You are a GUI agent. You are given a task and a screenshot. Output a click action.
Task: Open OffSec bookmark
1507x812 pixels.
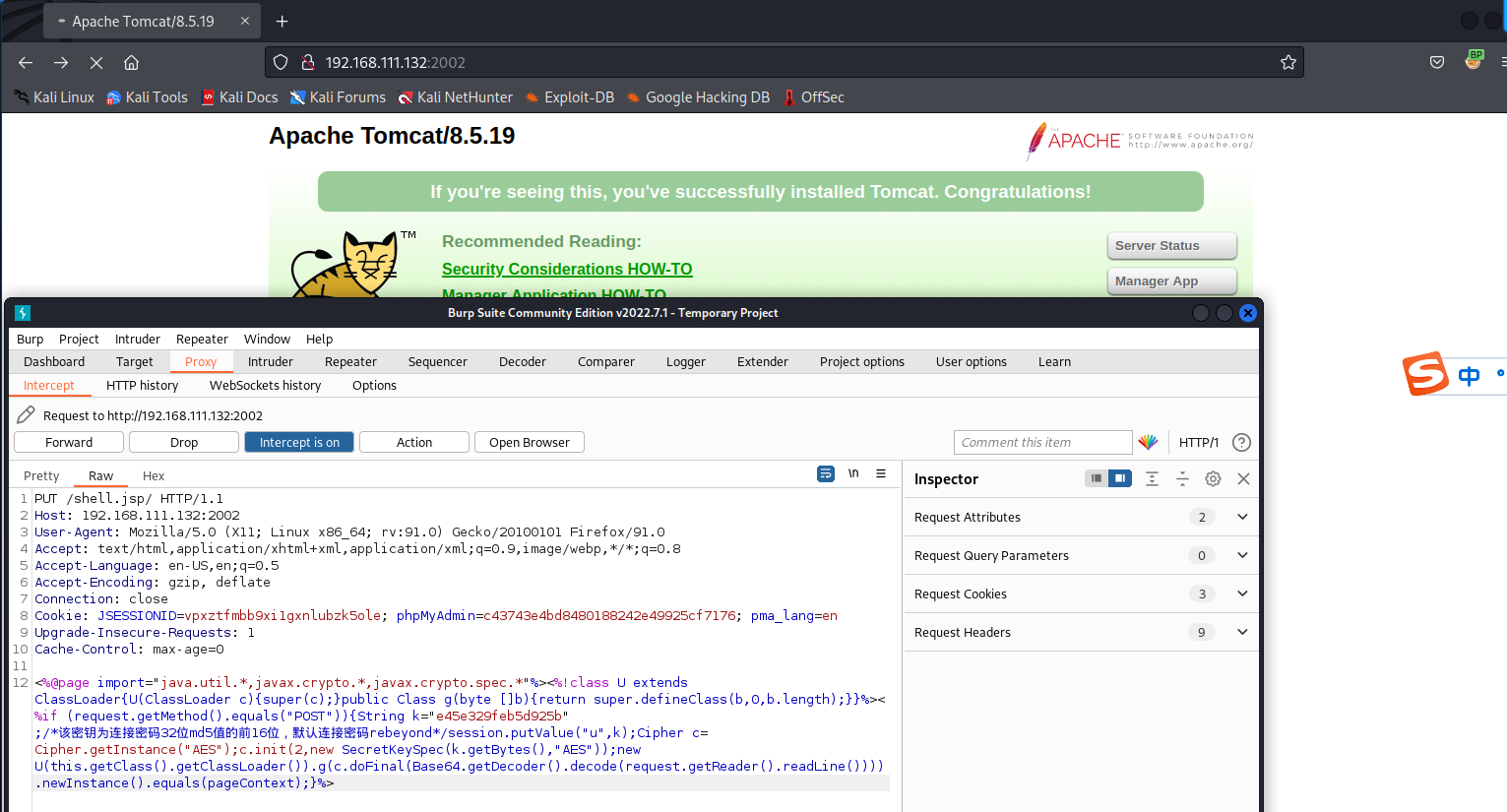point(813,97)
